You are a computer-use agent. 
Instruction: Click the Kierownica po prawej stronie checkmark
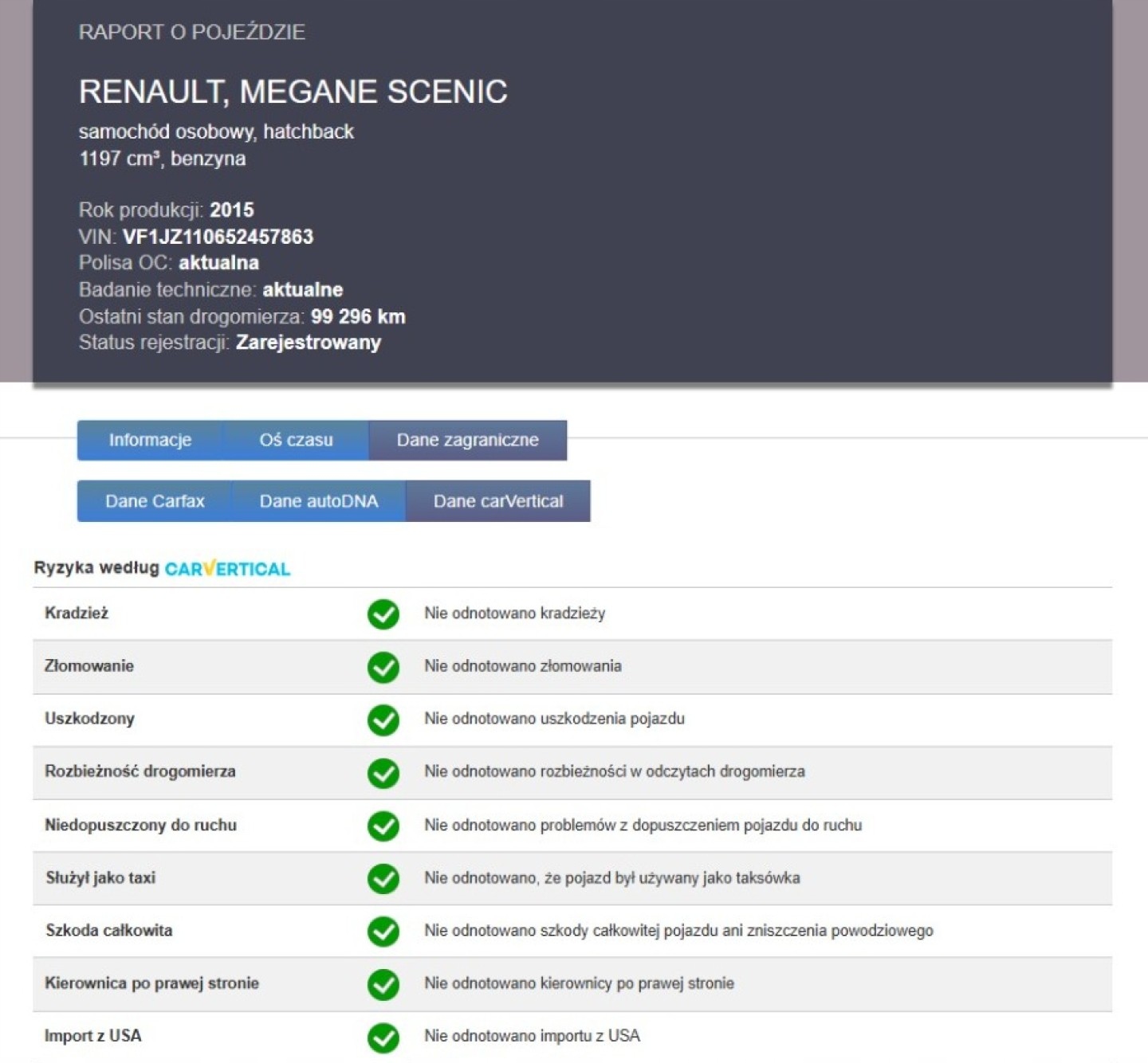point(383,984)
